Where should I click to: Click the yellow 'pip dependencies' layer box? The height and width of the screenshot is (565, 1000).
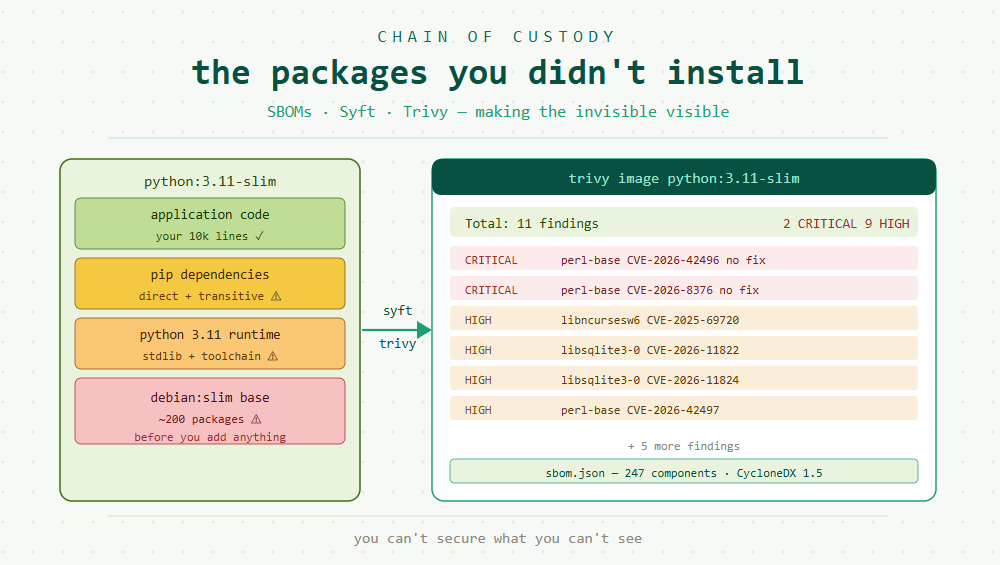tap(210, 283)
